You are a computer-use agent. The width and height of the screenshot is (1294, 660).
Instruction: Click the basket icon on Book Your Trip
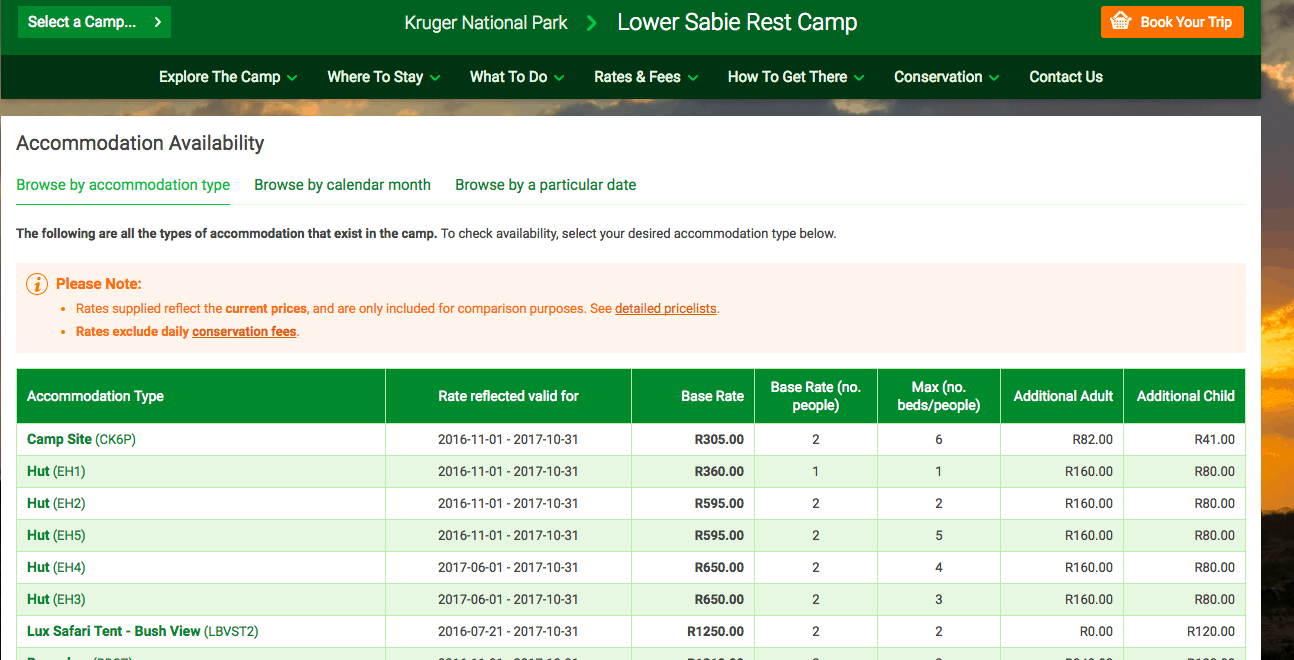(1120, 22)
